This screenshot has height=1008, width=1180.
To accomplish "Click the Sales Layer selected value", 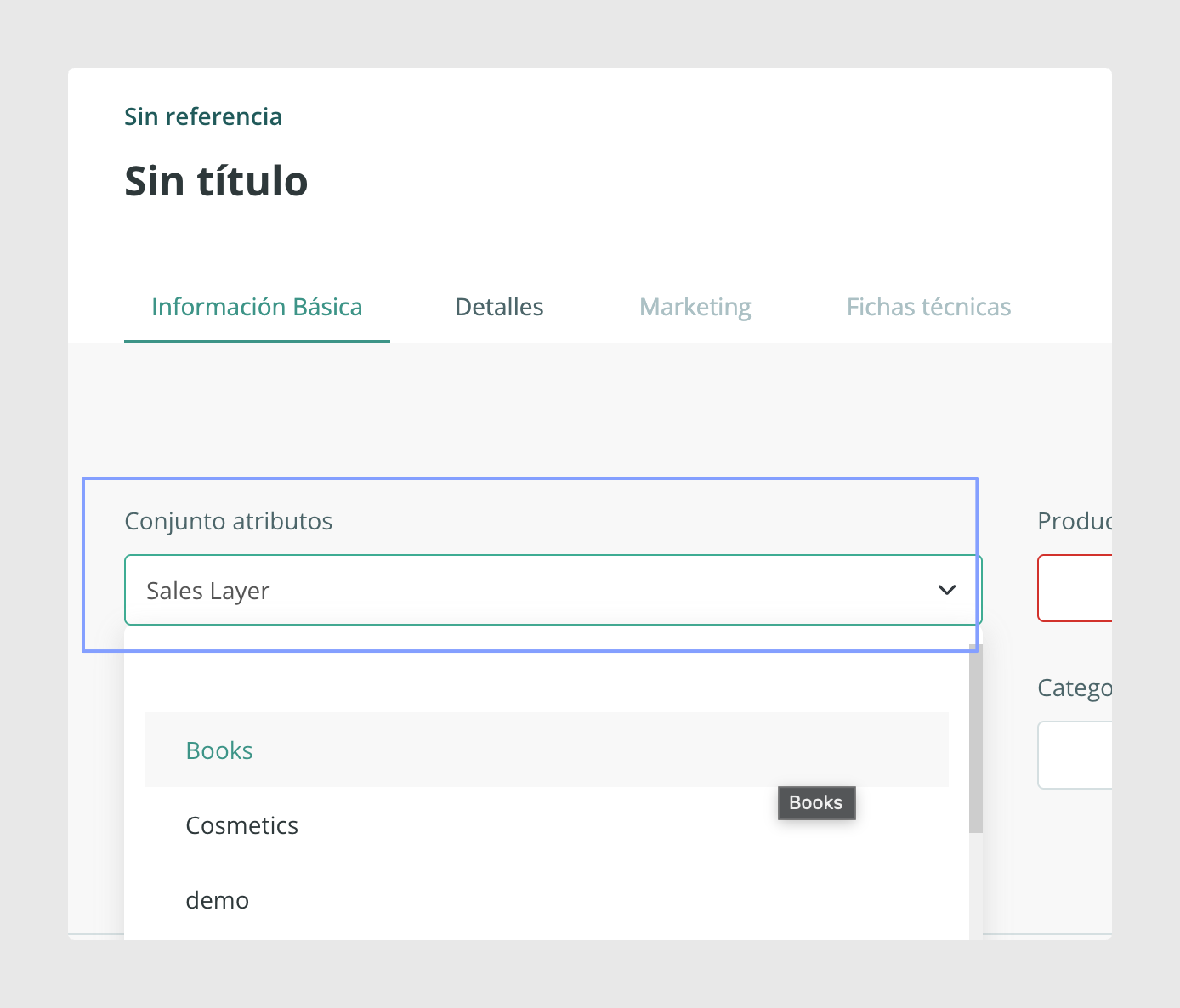I will point(207,591).
